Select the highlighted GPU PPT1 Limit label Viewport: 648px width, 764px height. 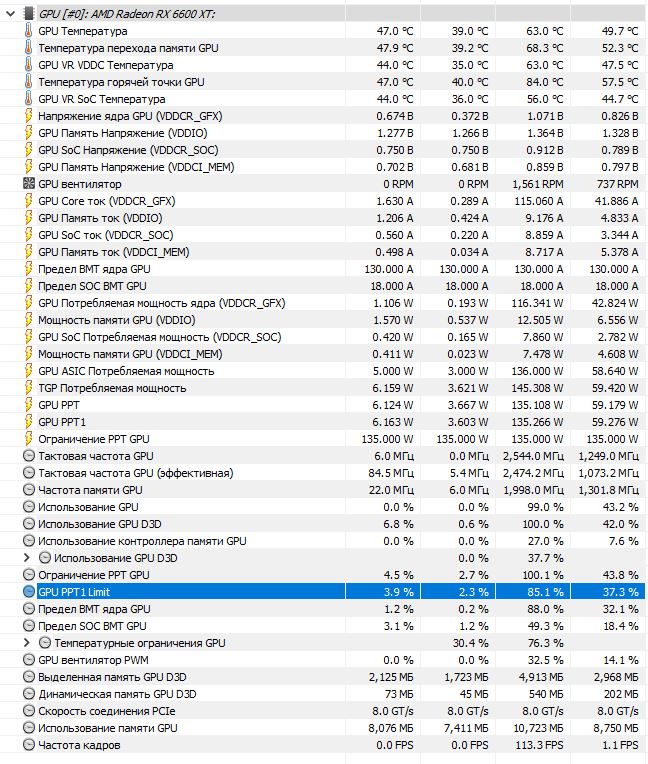click(x=74, y=592)
